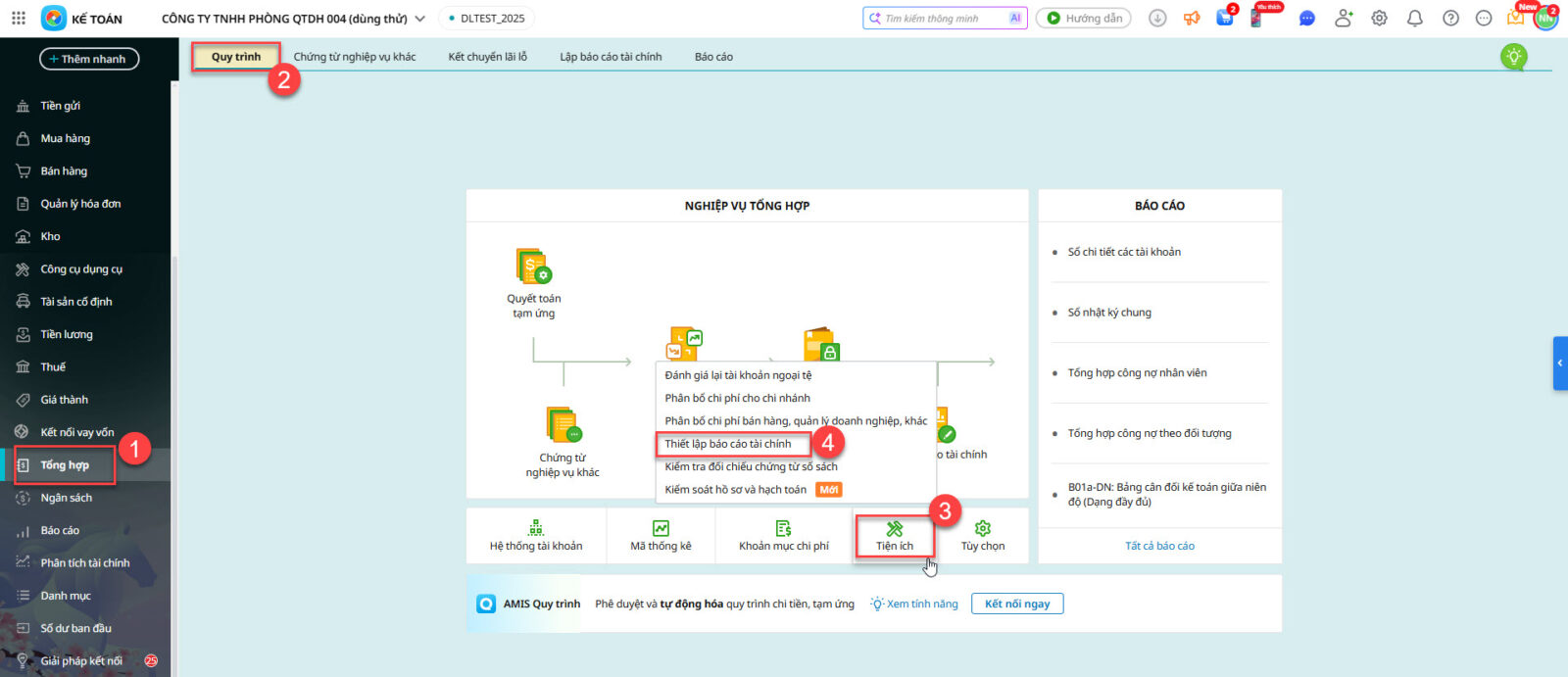The width and height of the screenshot is (1568, 677).
Task: Open Tùy chọn options
Action: coord(983,536)
